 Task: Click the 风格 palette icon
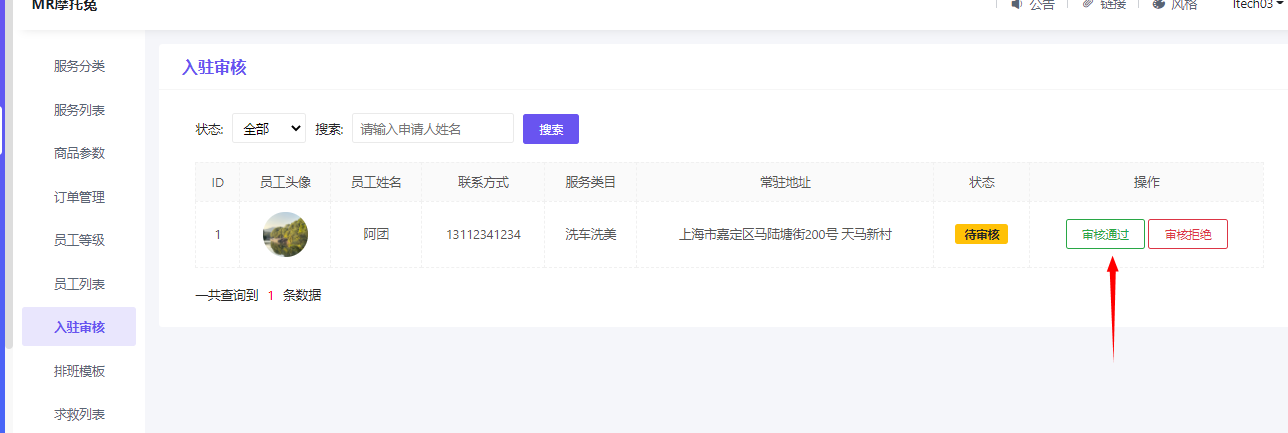[1159, 4]
